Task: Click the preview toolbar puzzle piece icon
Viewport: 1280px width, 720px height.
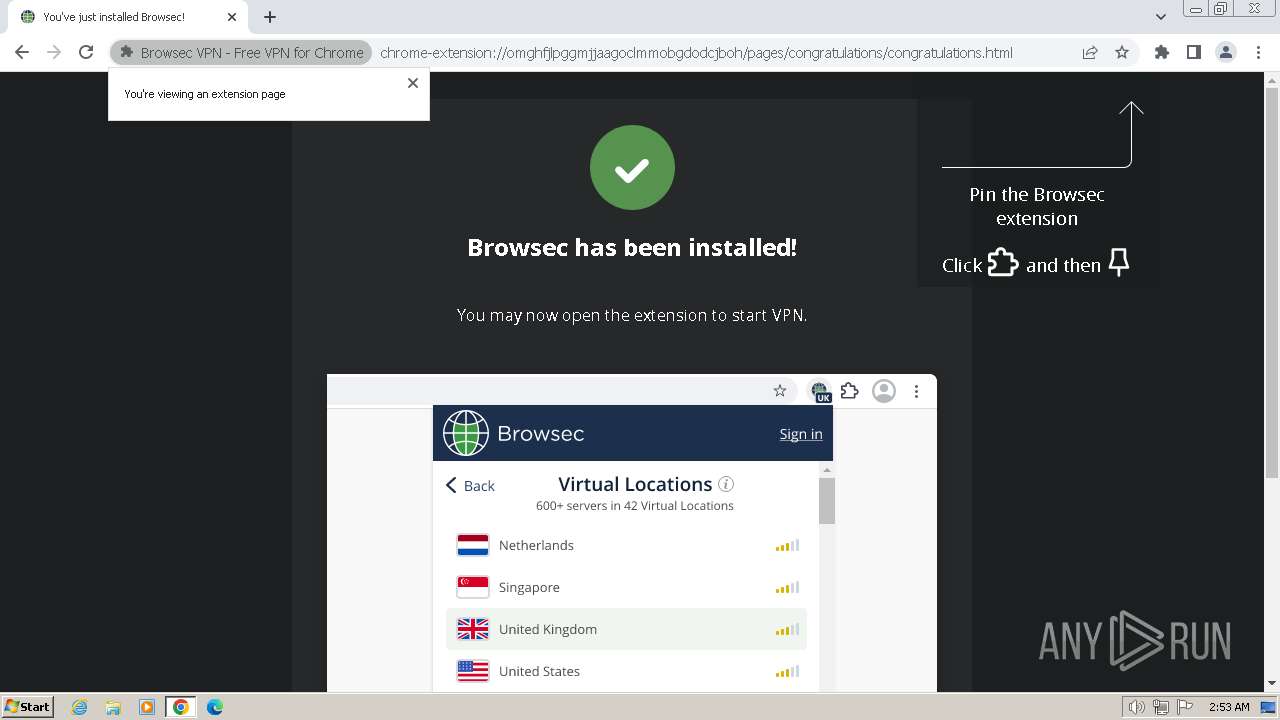Action: (850, 391)
